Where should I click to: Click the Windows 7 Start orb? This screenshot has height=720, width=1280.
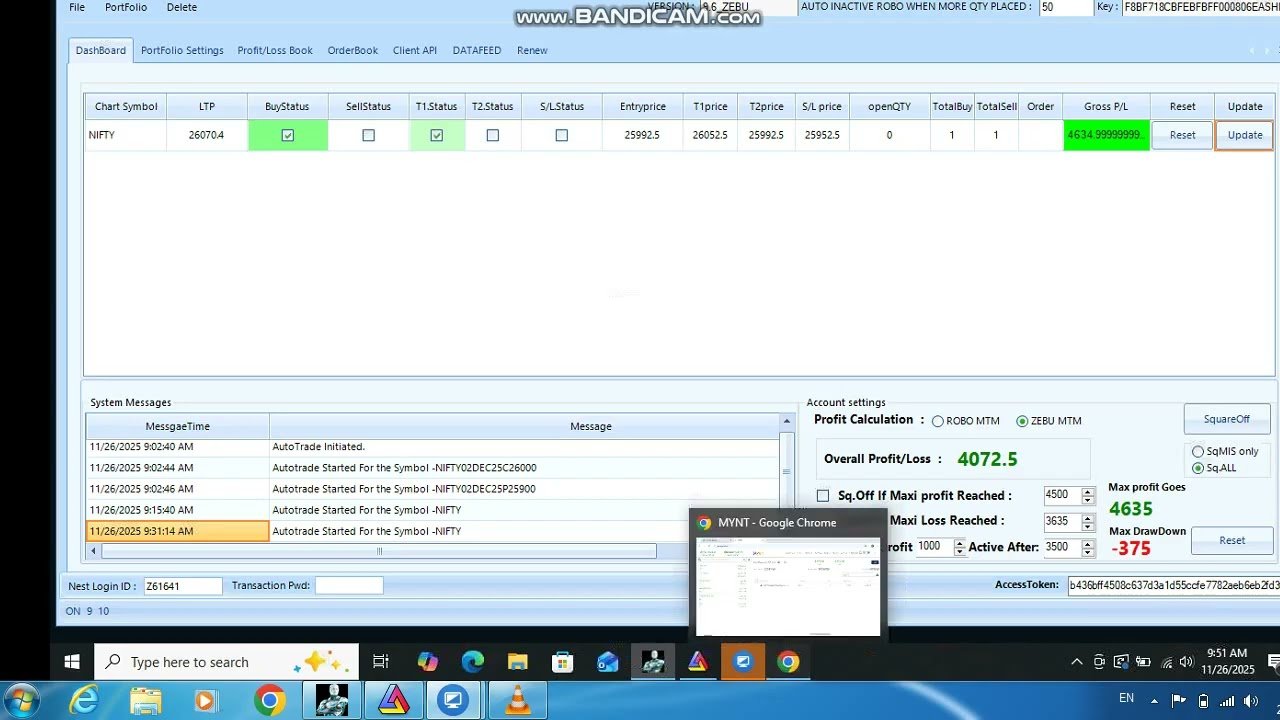pyautogui.click(x=20, y=700)
